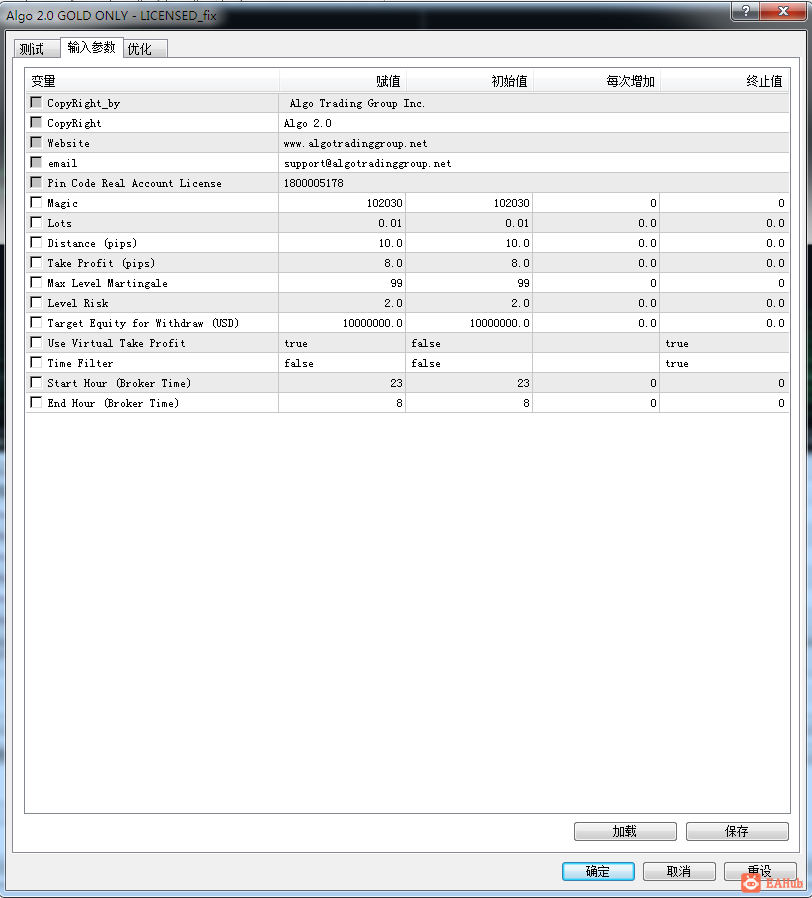The width and height of the screenshot is (812, 898).
Task: Enable the Magic optimization checkbox
Action: tap(37, 203)
